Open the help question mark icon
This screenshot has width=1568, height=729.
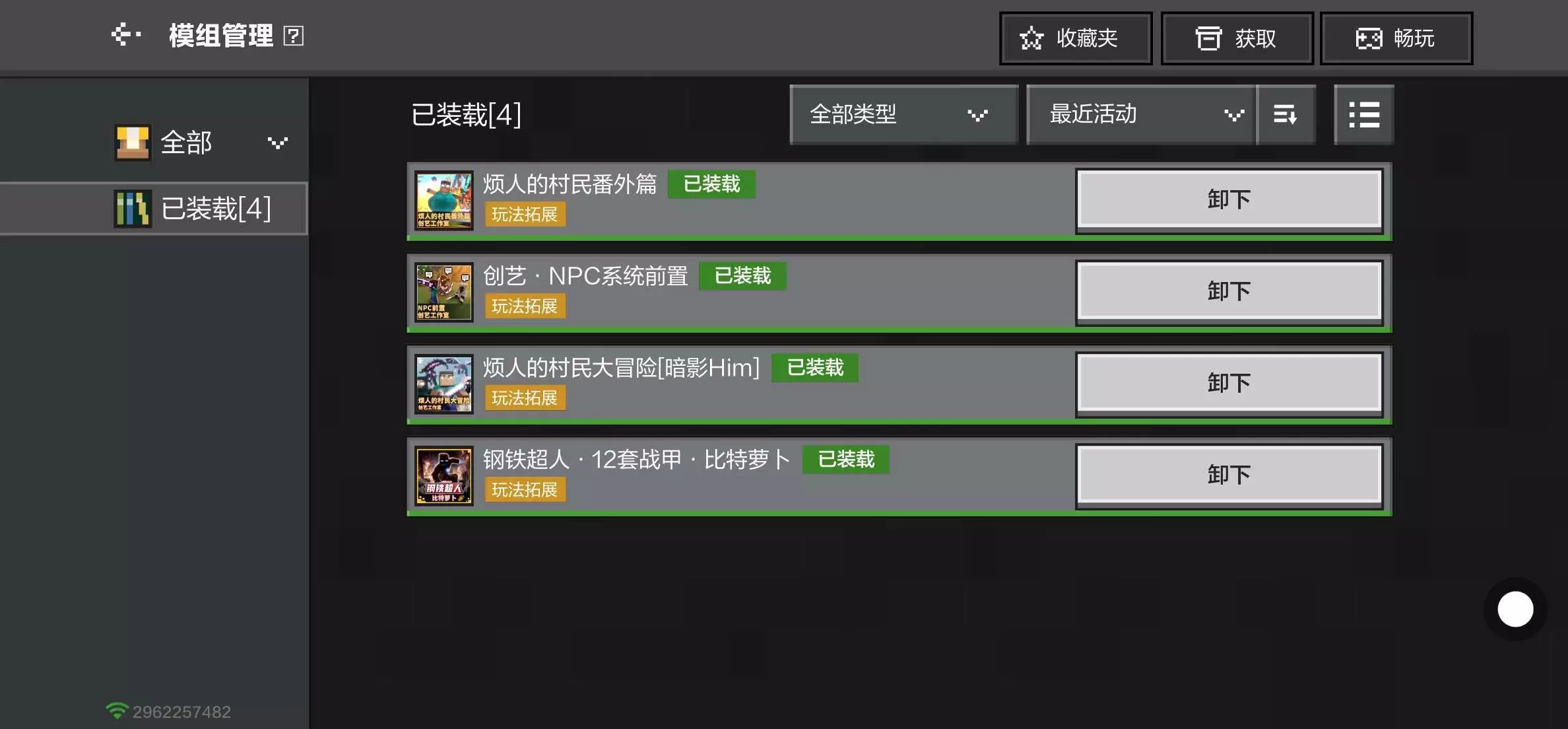click(x=293, y=36)
